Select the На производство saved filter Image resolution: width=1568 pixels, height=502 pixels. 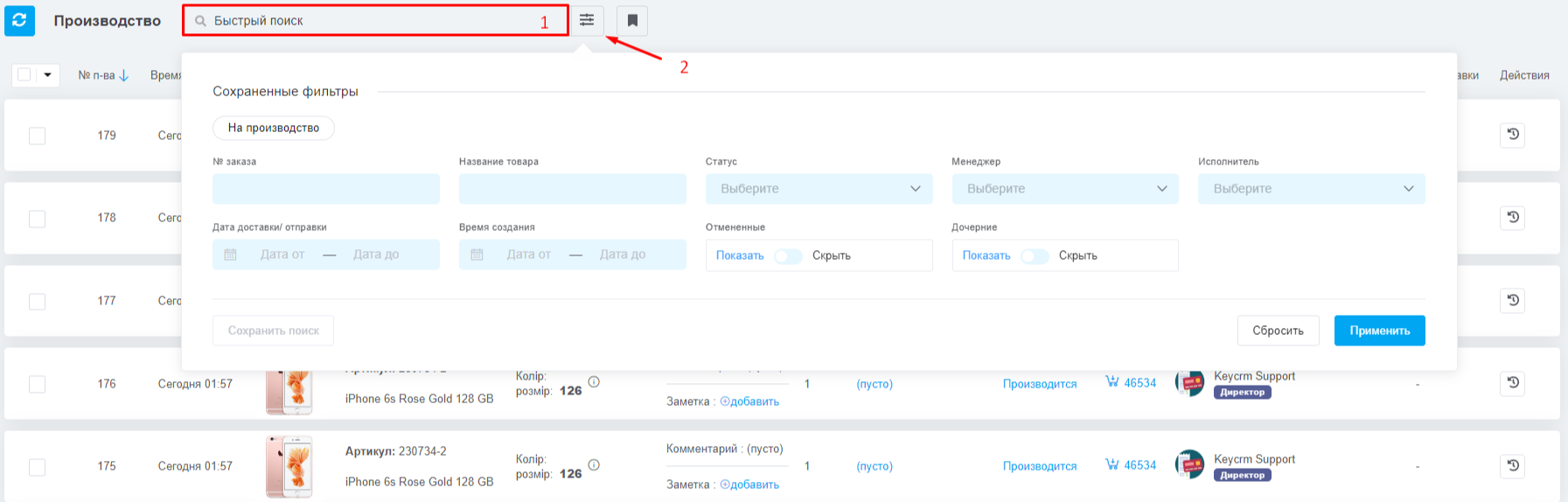coord(274,128)
